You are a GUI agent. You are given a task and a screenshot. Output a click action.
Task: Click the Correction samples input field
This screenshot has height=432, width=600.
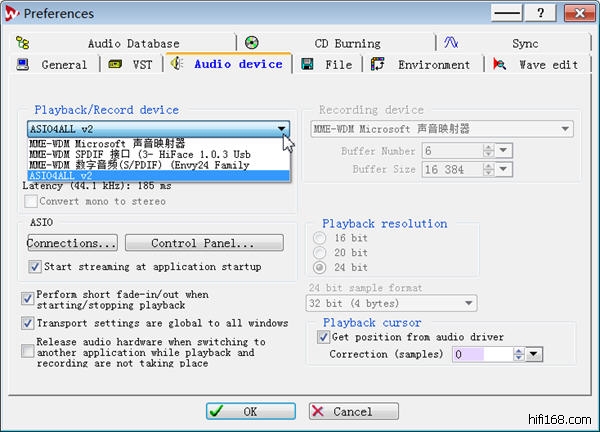point(482,354)
